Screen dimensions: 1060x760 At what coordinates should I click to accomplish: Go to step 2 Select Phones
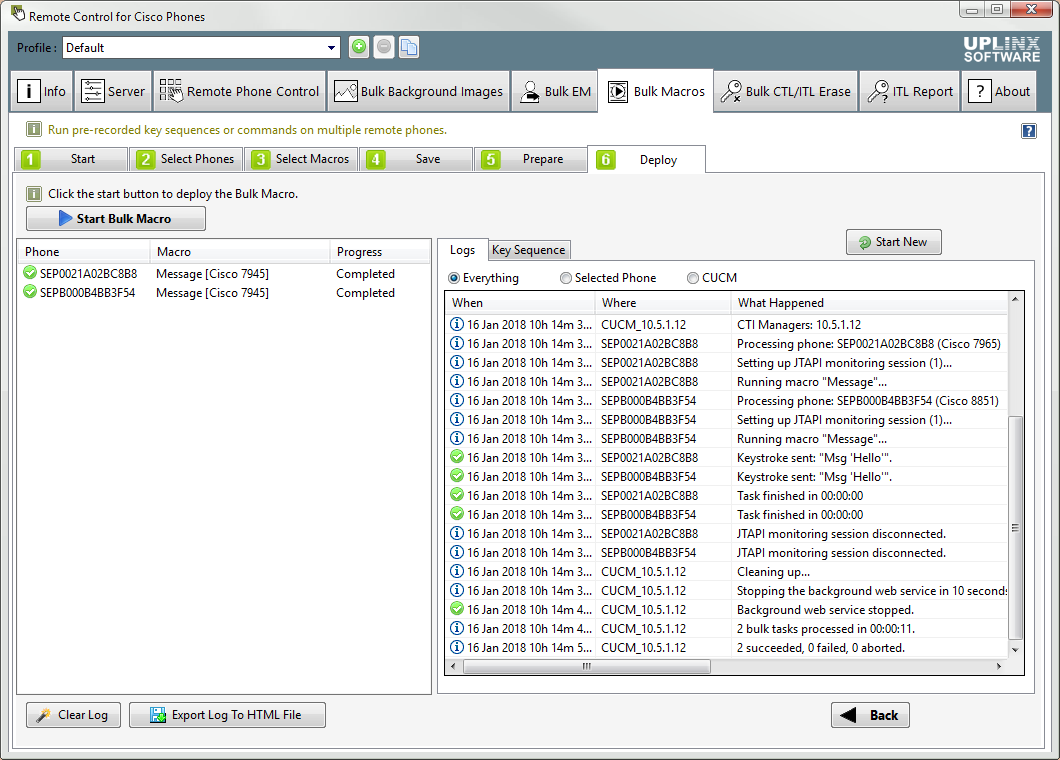(186, 159)
